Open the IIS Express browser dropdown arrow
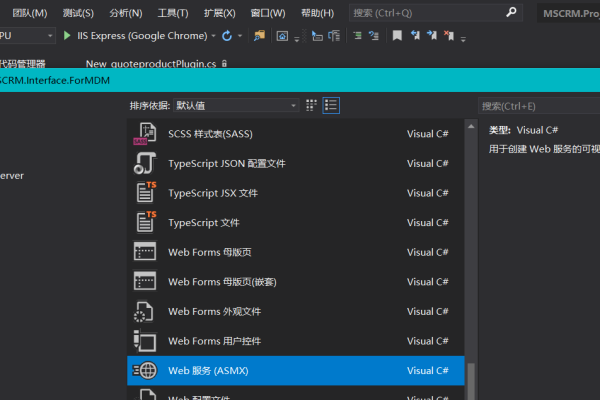Viewport: 600px width, 400px height. [214, 36]
